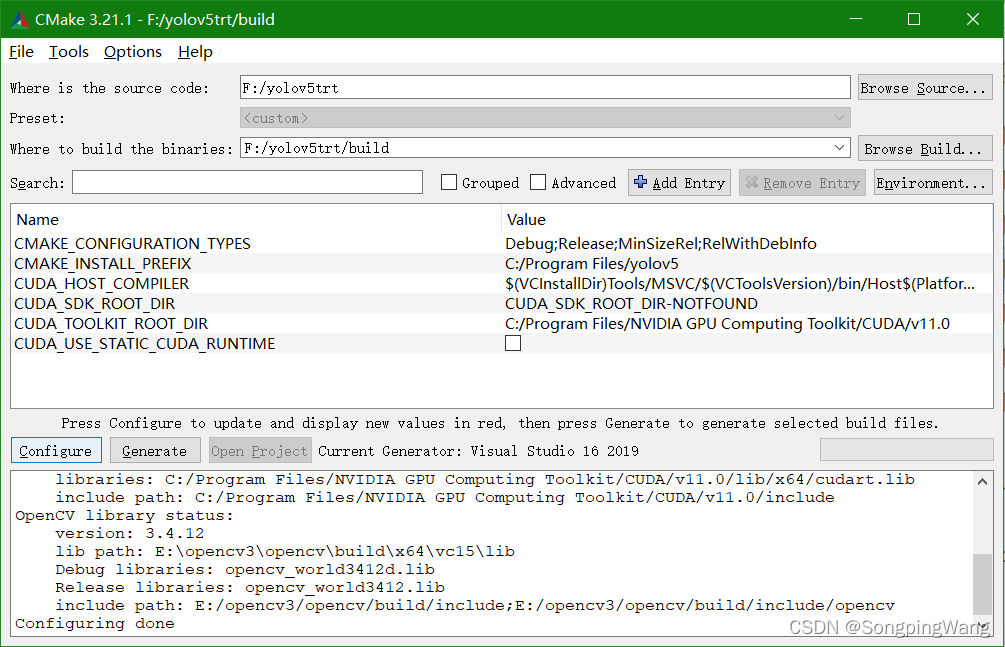
Task: Click value CUDA_SDK_ROOT_DIR-NOTFOUND
Action: pos(631,303)
